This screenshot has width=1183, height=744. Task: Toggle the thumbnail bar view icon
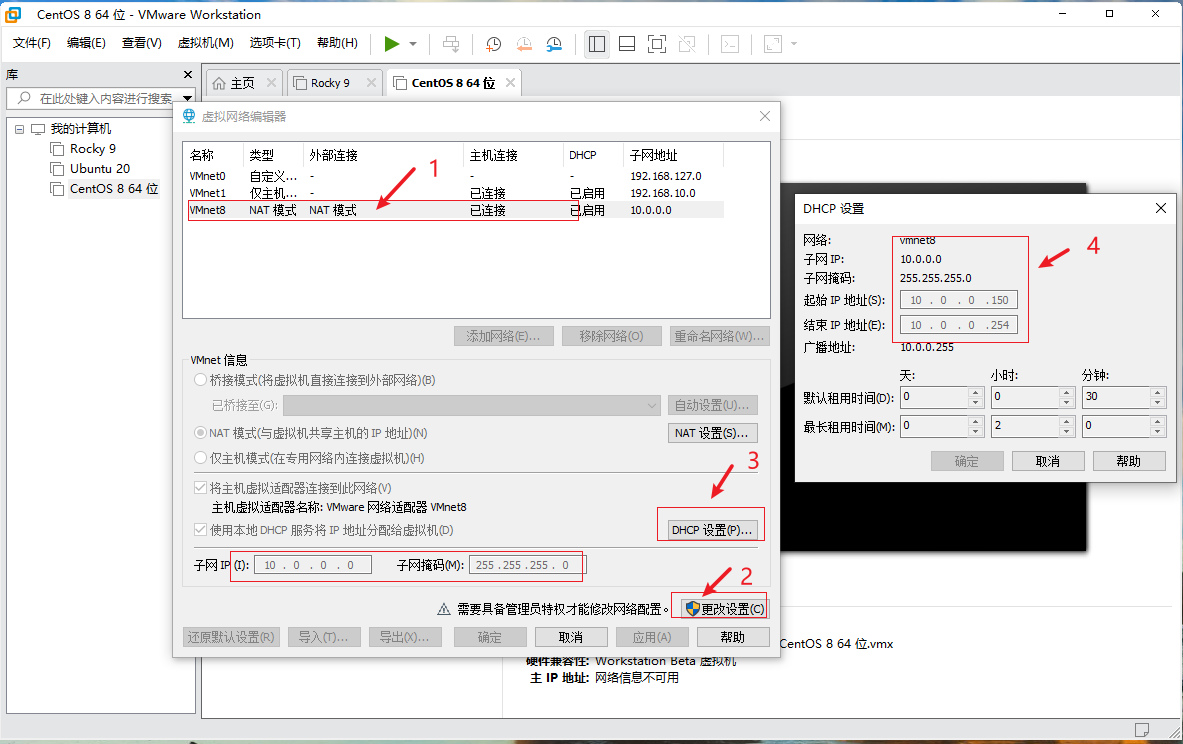[627, 44]
